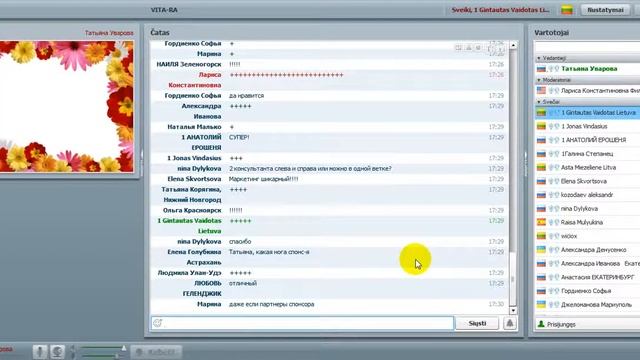640x360 pixels.
Task: Click chat message "спасибо" from nina Dylykova
Action: point(240,242)
